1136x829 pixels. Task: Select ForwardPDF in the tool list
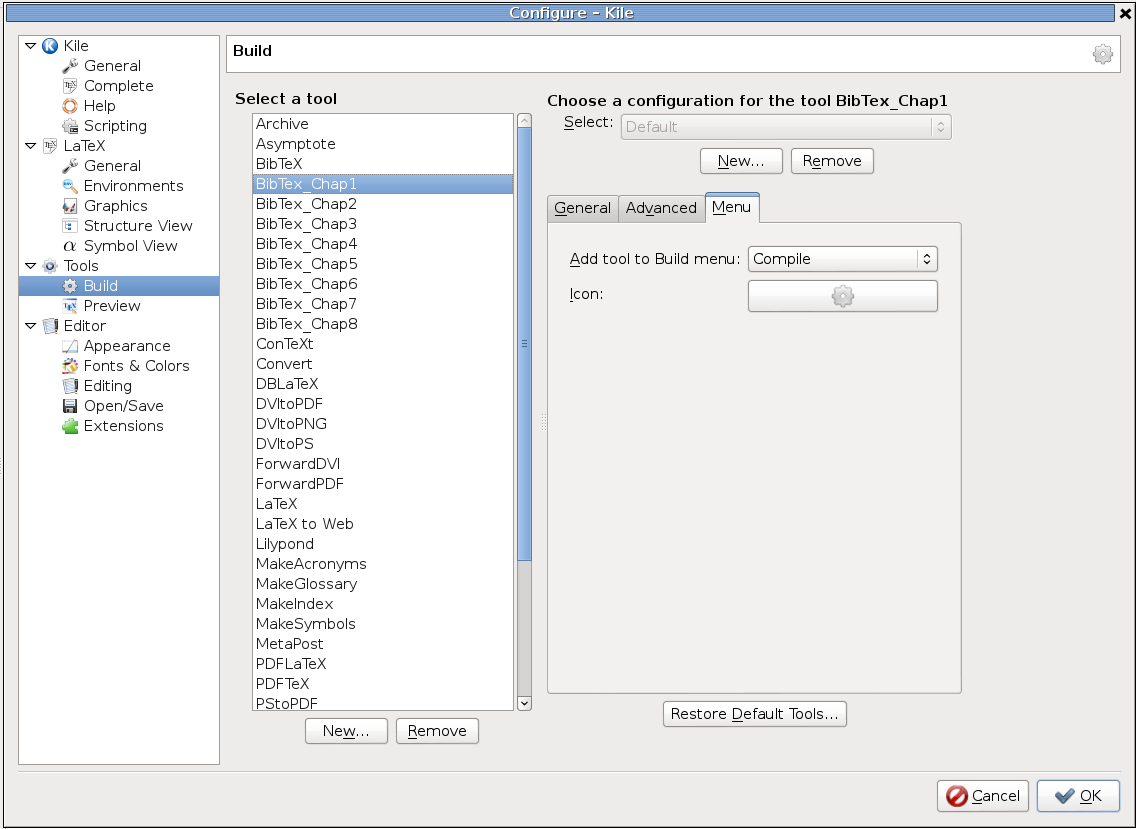(x=383, y=484)
